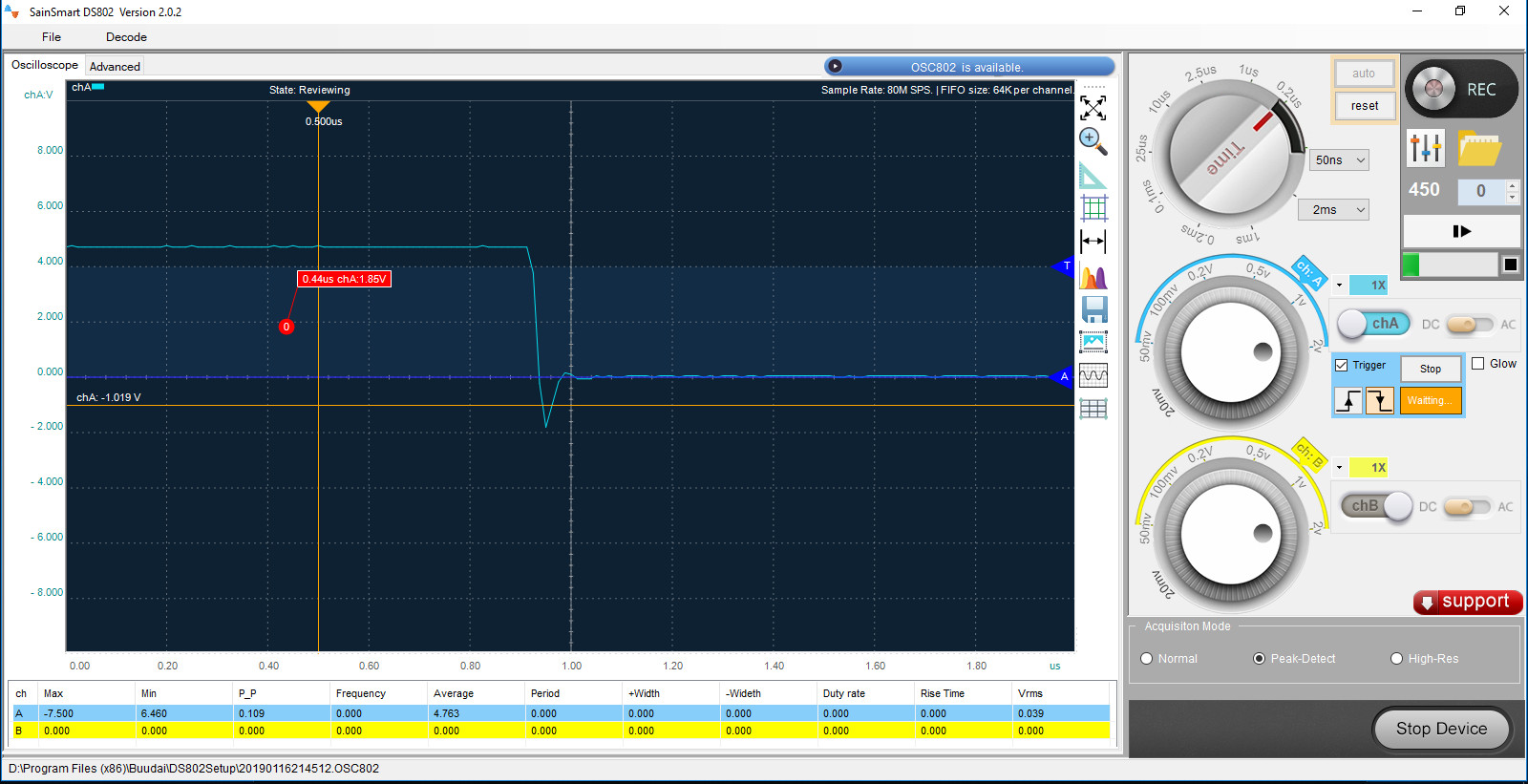Screen dimensions: 1528x784
Task: Switch to the Oscilloscope tab
Action: pos(45,65)
